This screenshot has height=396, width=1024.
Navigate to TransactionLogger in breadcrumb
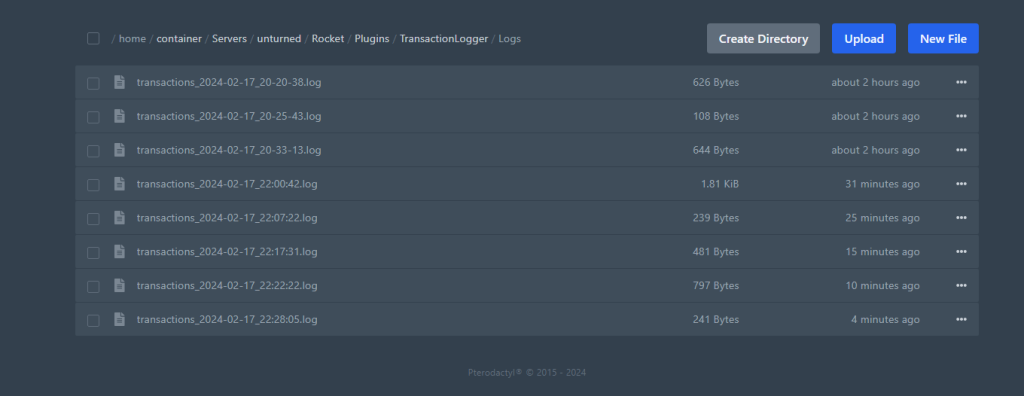pos(443,39)
